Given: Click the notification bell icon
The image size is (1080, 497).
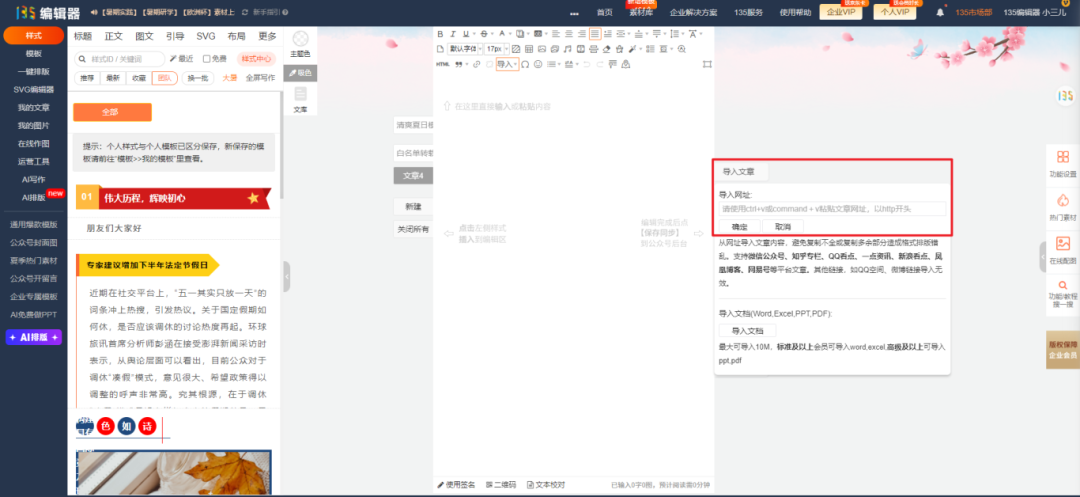Looking at the screenshot, I should (x=939, y=12).
